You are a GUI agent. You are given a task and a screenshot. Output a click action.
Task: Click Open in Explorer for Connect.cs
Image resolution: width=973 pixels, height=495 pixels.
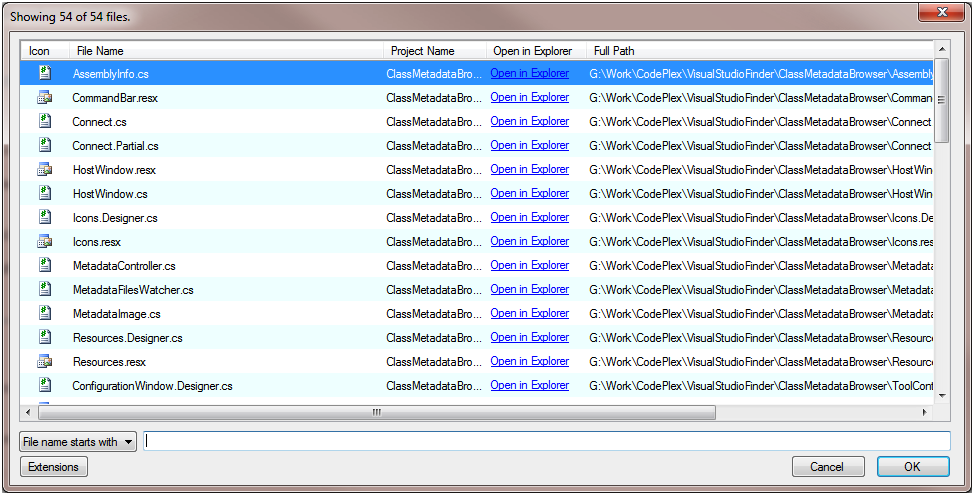(x=529, y=122)
